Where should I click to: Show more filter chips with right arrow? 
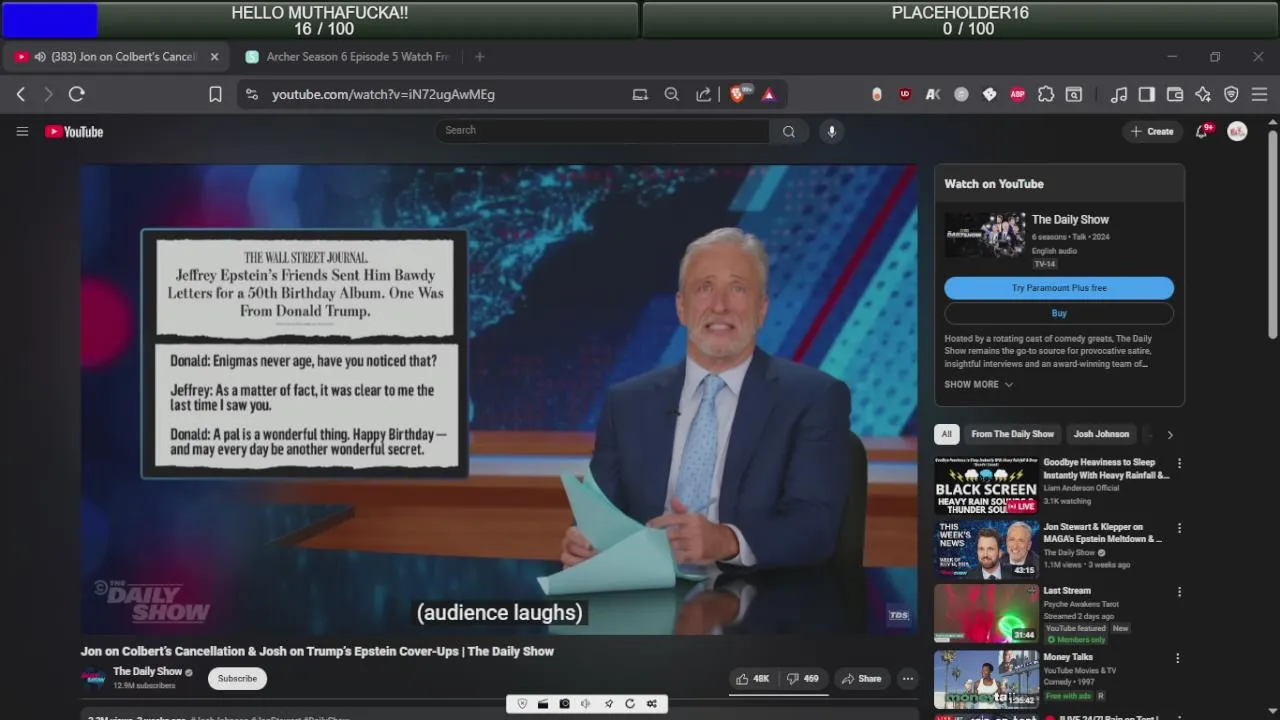[x=1169, y=434]
